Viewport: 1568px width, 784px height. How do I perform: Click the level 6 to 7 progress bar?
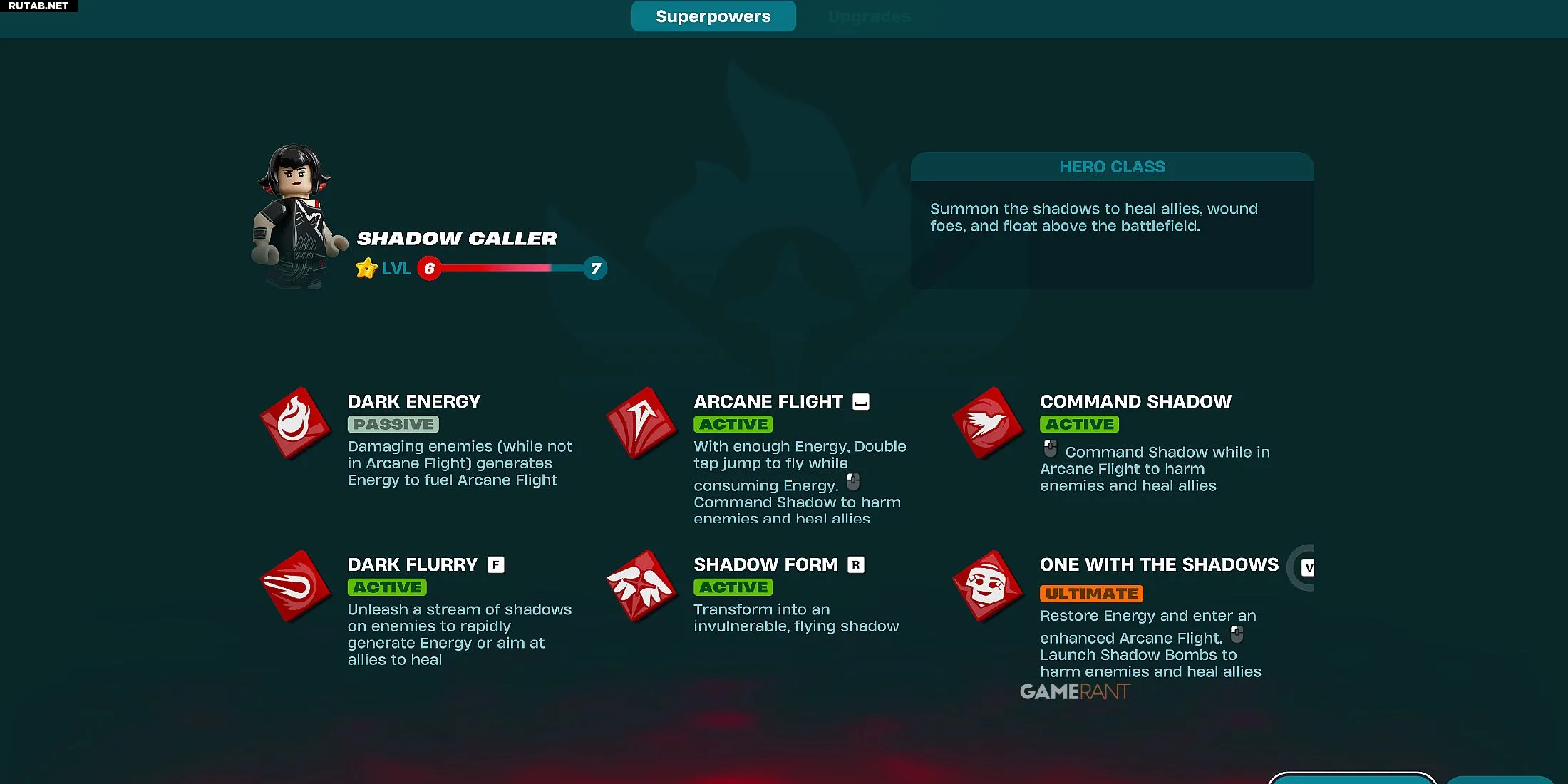coord(512,268)
